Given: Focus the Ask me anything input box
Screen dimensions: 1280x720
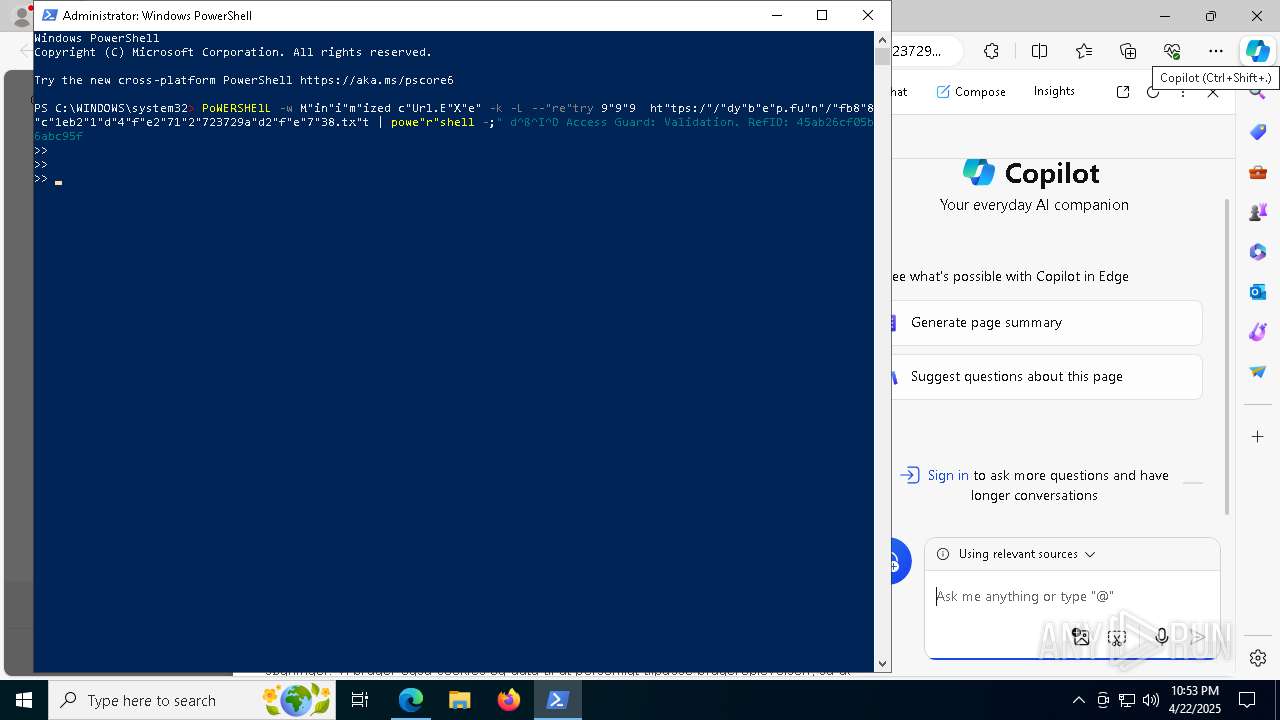Looking at the screenshot, I should coord(1072,596).
